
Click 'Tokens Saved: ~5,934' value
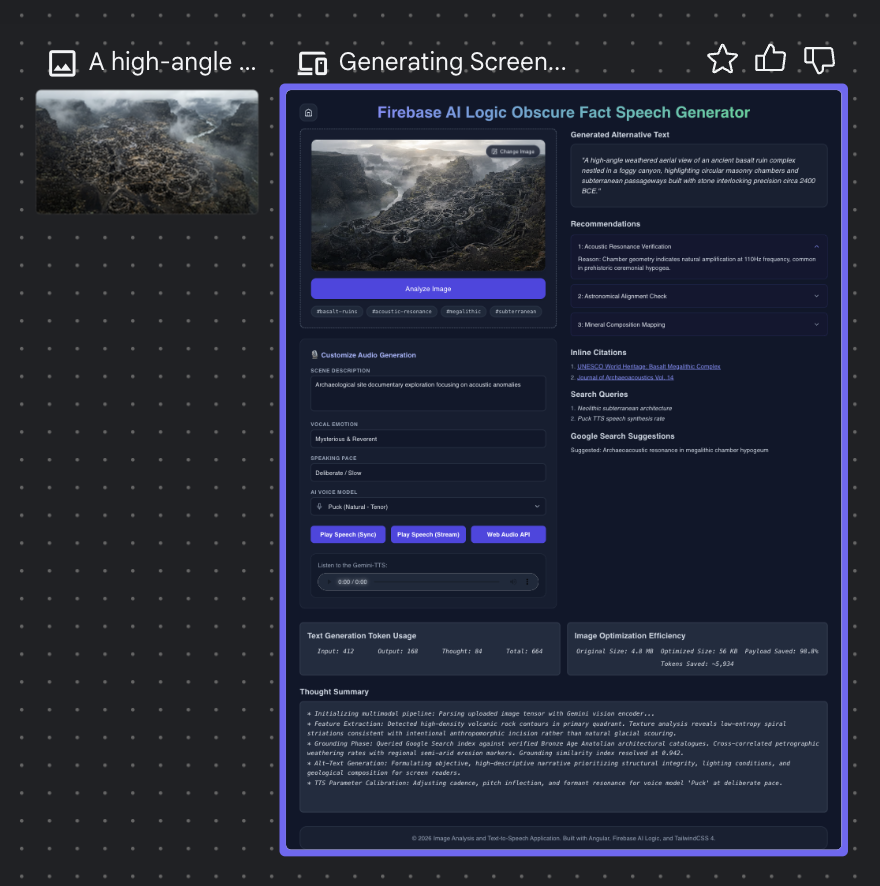(697, 664)
